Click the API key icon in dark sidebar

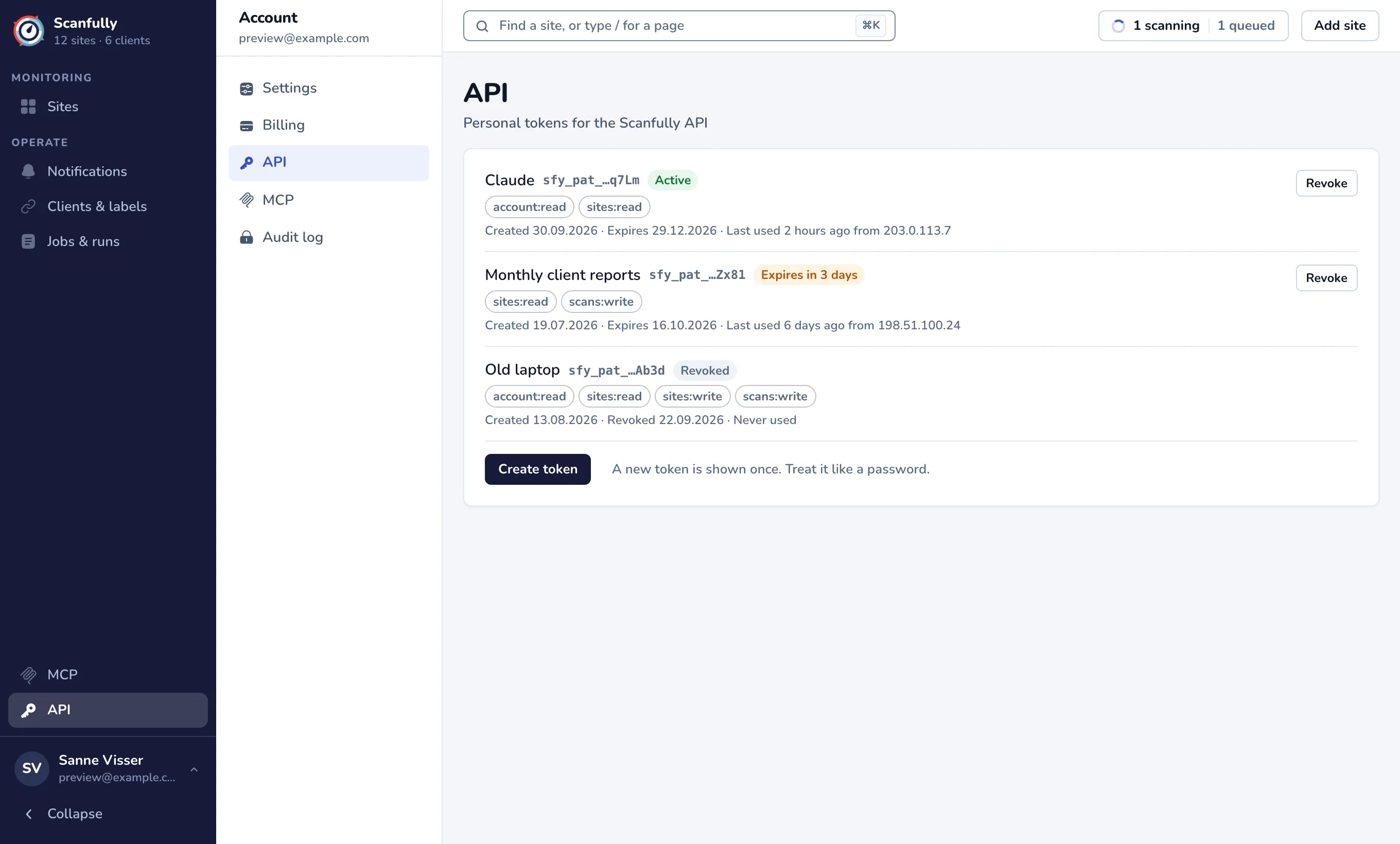pyautogui.click(x=28, y=710)
